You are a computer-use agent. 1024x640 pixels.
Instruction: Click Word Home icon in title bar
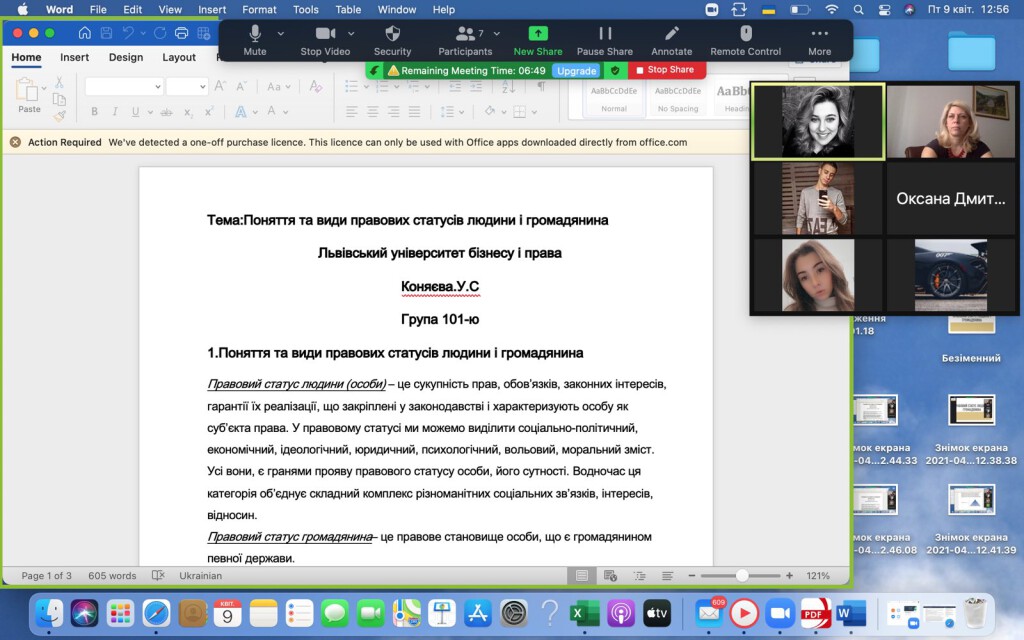pos(84,33)
